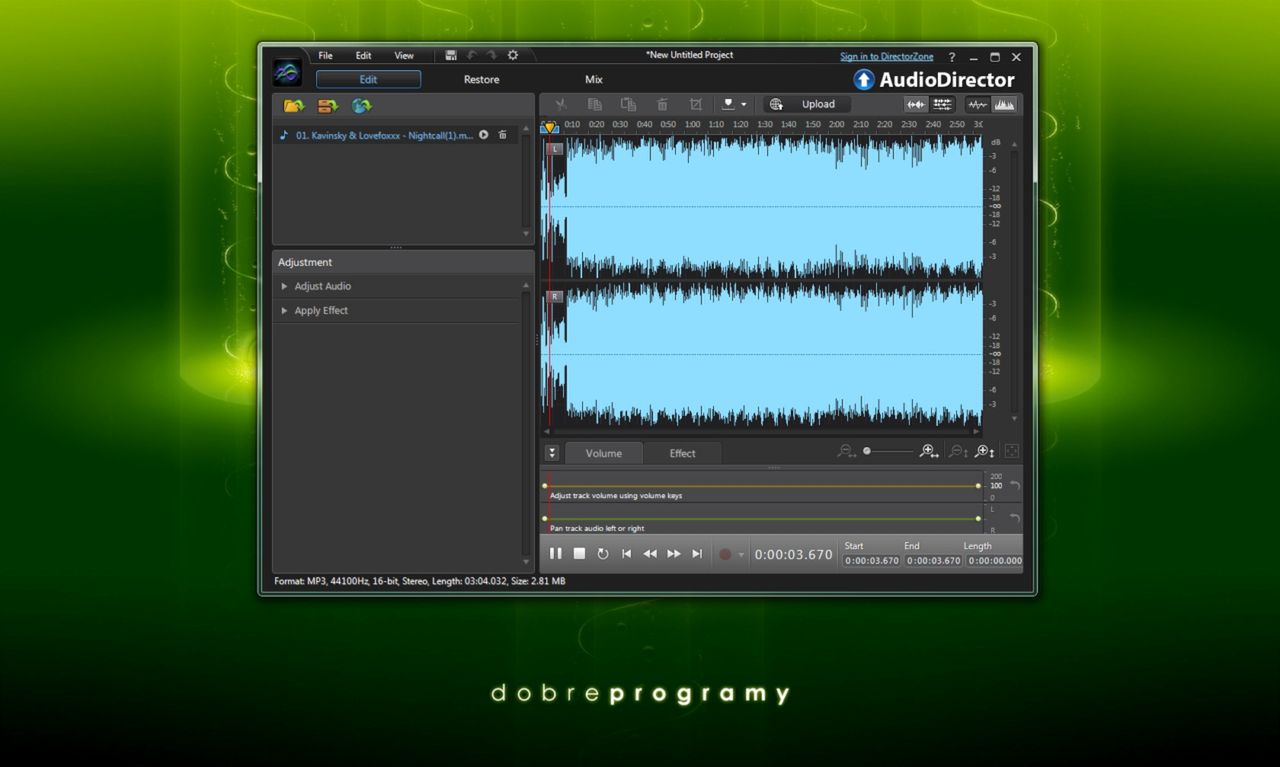The width and height of the screenshot is (1280, 767).
Task: Select the Effect tab
Action: click(x=682, y=453)
